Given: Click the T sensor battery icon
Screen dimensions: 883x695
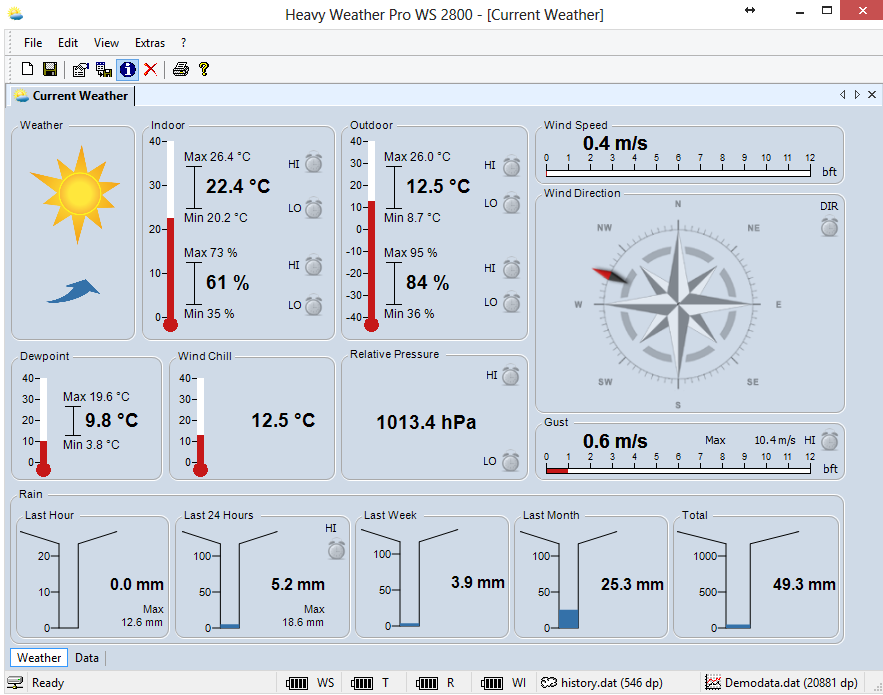Looking at the screenshot, I should click(362, 683).
